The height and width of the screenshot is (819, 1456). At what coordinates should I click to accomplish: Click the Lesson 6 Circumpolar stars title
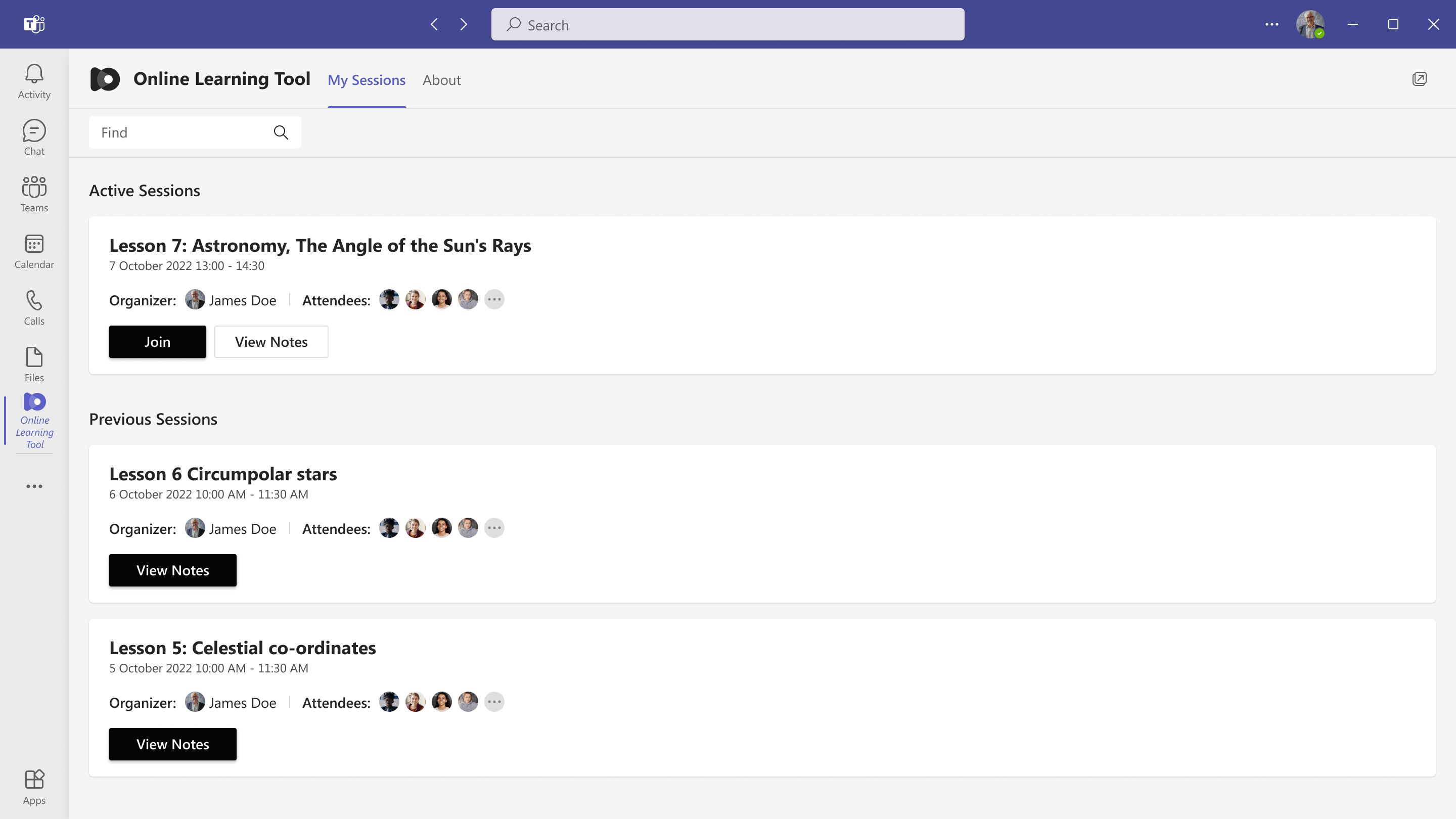point(222,474)
